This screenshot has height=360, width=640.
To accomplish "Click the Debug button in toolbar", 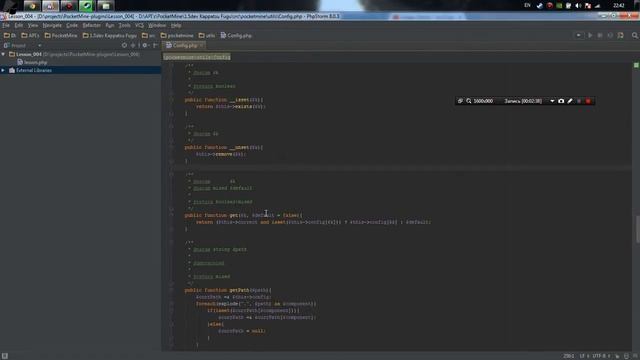I will (600, 36).
